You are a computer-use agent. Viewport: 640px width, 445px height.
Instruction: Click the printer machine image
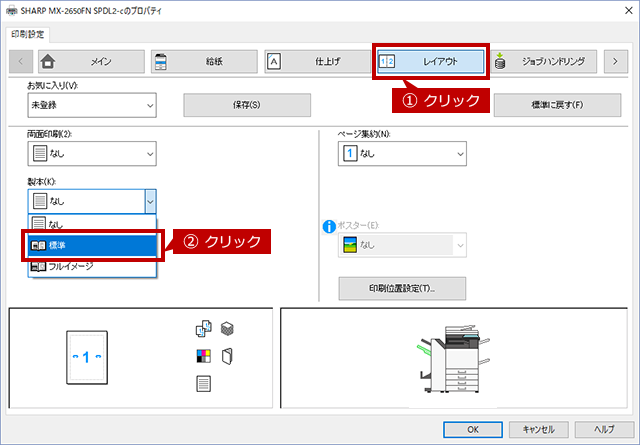453,358
